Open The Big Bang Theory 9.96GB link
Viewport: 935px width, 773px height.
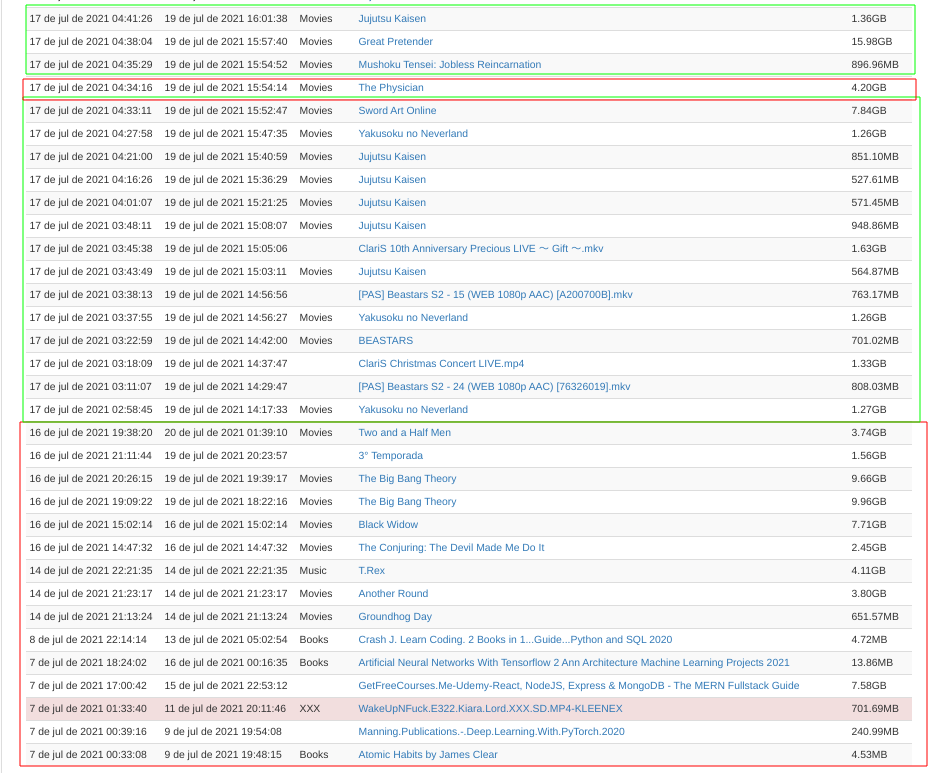pos(407,502)
